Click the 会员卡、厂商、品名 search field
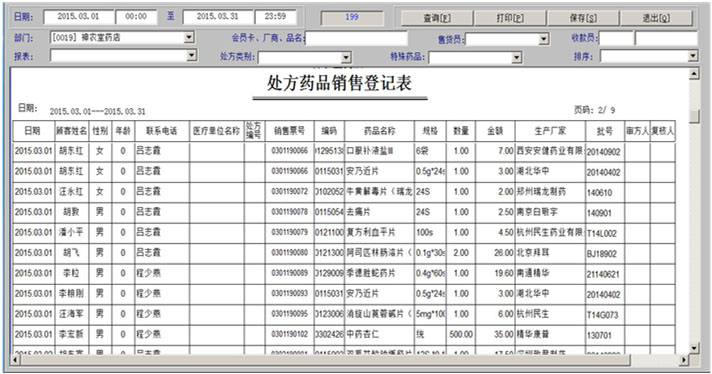 click(356, 38)
